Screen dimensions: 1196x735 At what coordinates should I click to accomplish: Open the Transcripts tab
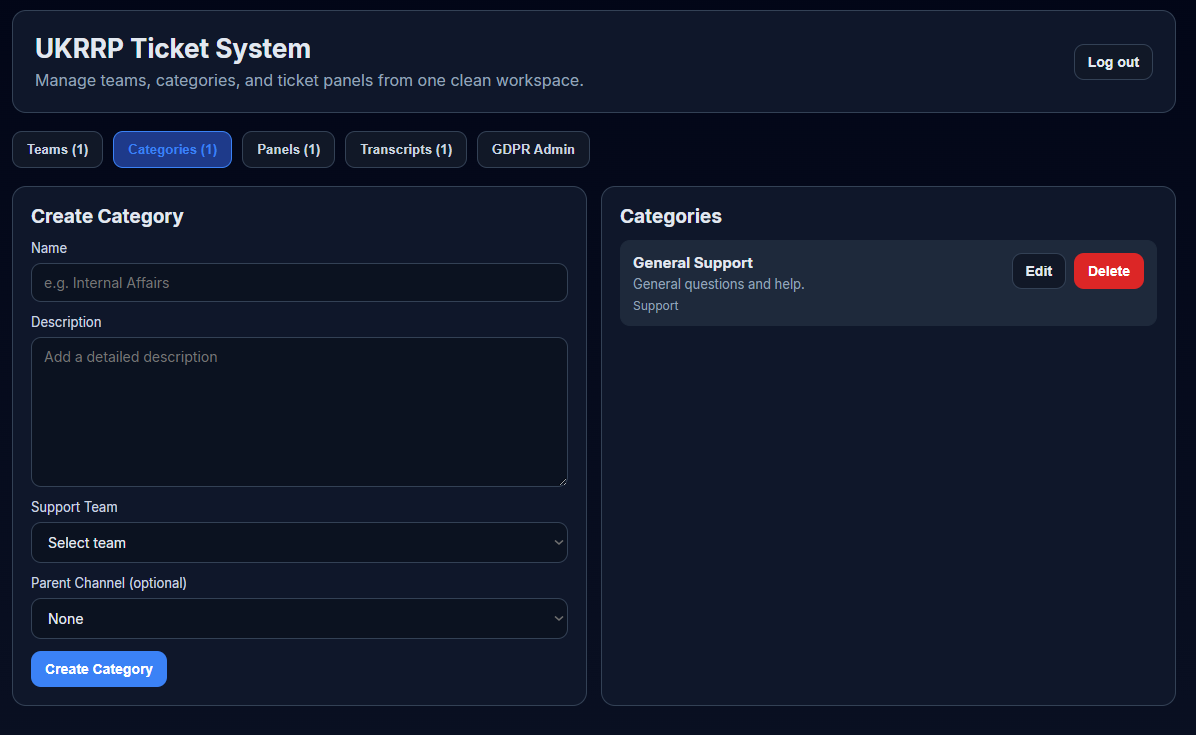(x=405, y=149)
